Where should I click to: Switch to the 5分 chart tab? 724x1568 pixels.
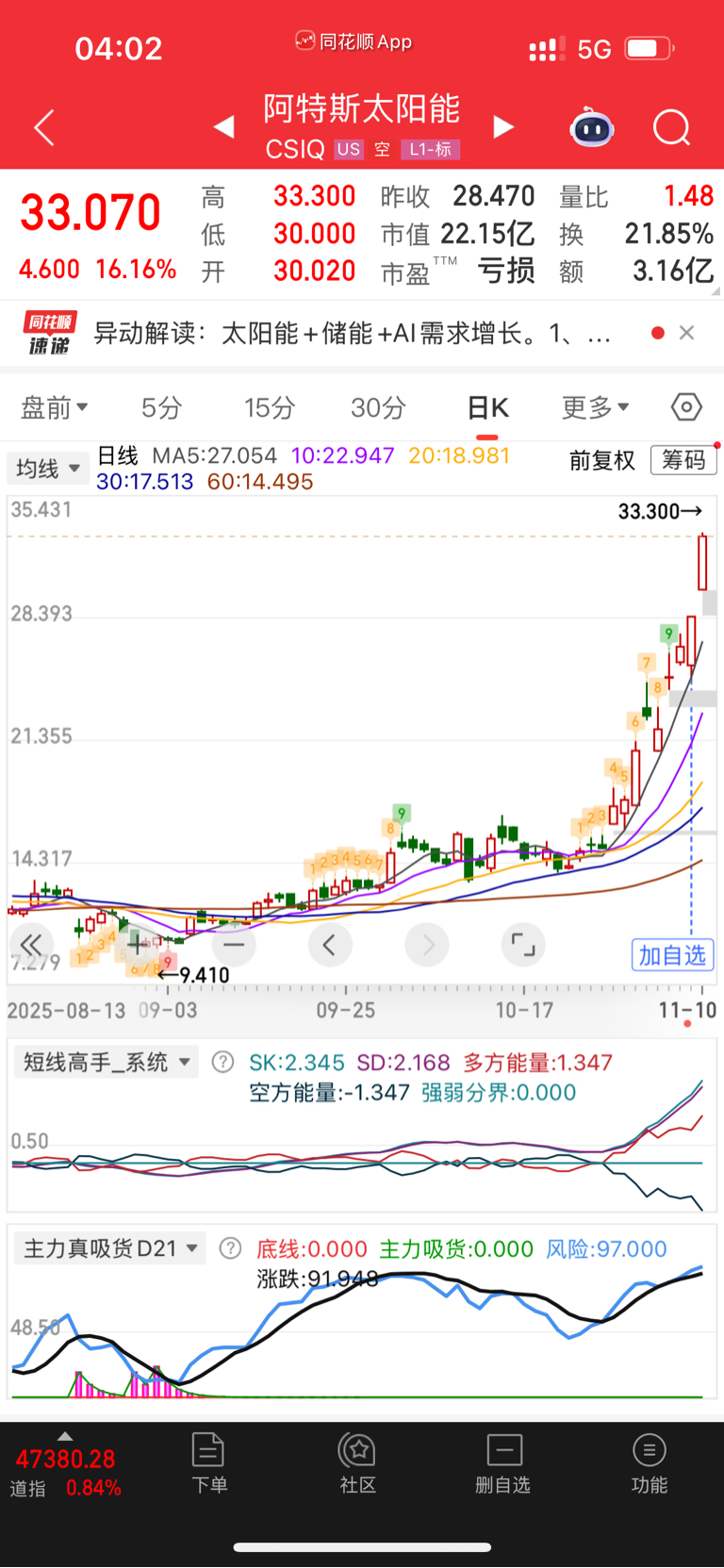click(161, 407)
